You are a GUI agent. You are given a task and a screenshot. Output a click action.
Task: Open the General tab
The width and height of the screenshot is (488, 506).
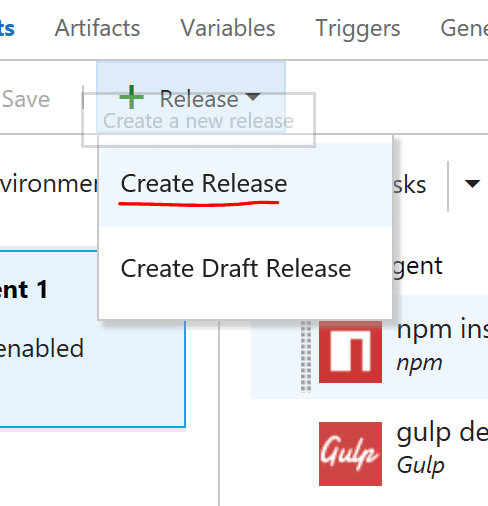click(x=464, y=28)
